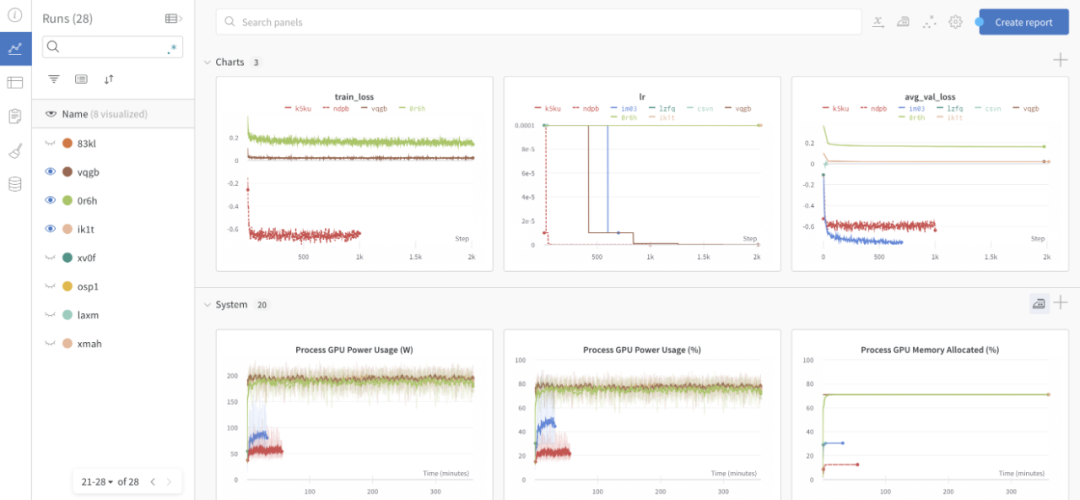This screenshot has width=1080, height=500.
Task: Hide the ik1t run via eye icon
Action: click(x=50, y=229)
